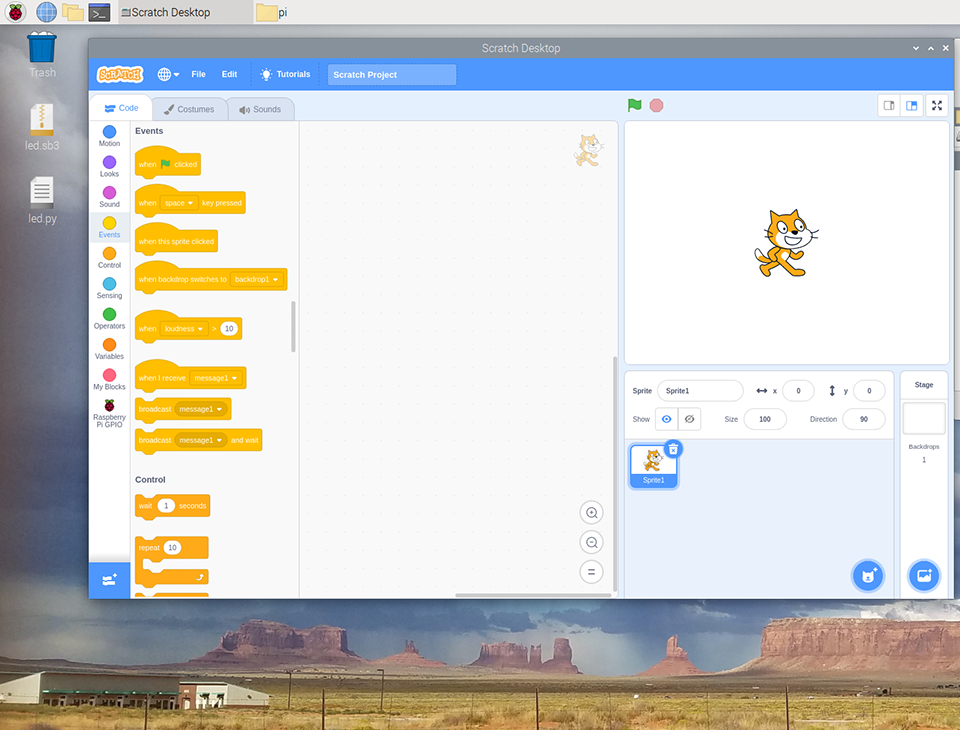Viewport: 960px width, 730px height.
Task: Open message1 dropdown in plain broadcast block
Action: click(x=201, y=409)
